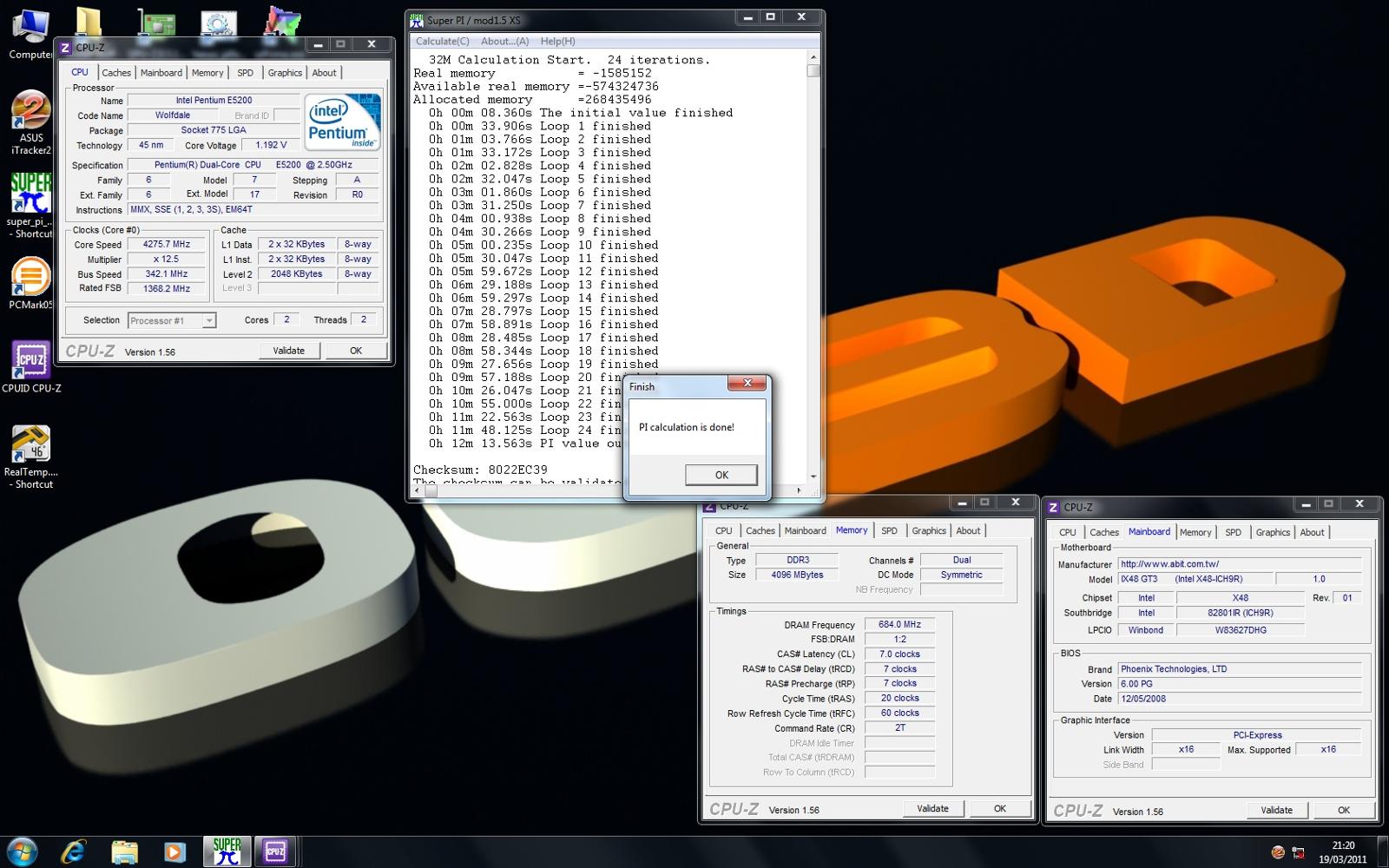Click the Super PI horizontal scrollbar right arrow

click(800, 490)
